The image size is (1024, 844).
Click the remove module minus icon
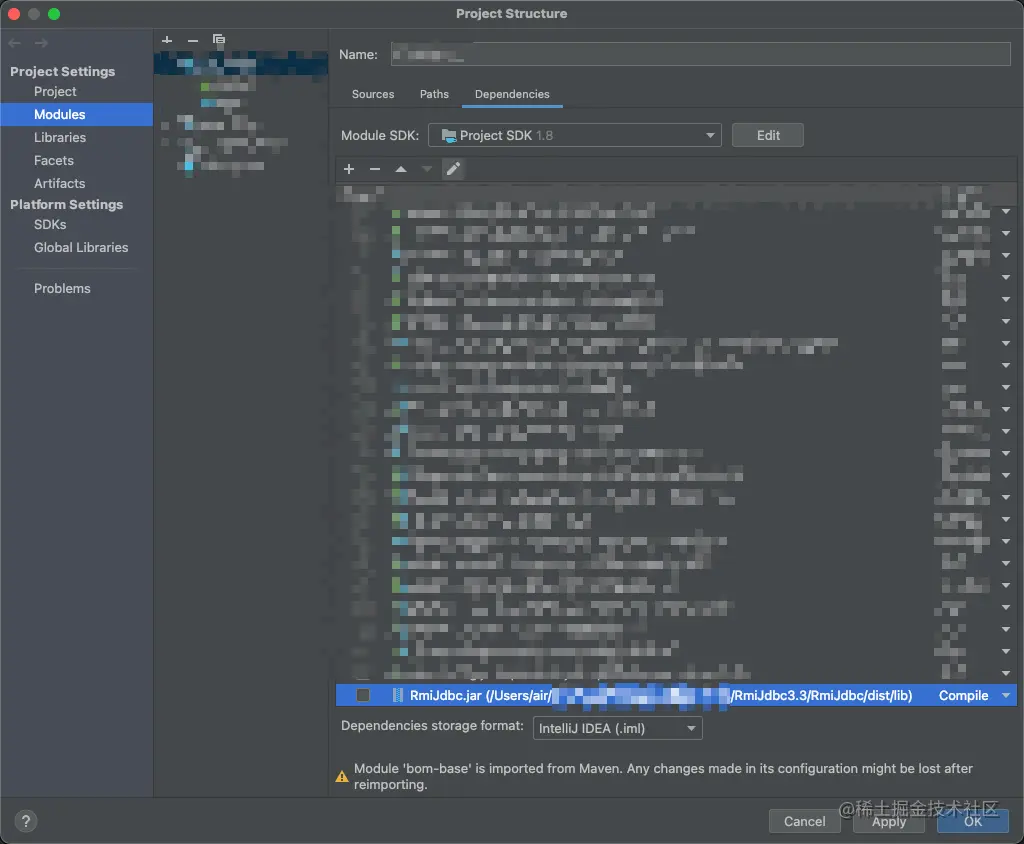point(193,40)
